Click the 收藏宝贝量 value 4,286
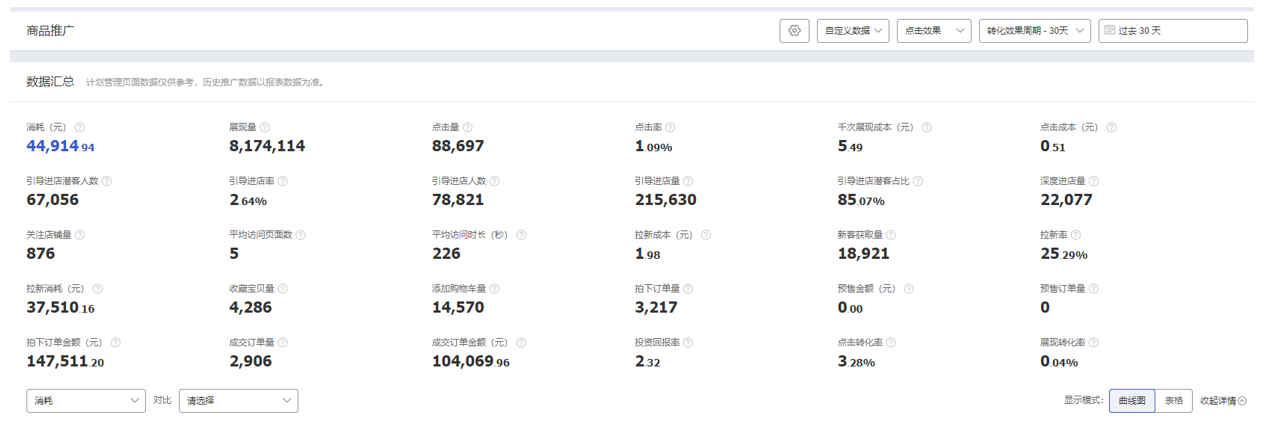1263x443 pixels. 252,308
